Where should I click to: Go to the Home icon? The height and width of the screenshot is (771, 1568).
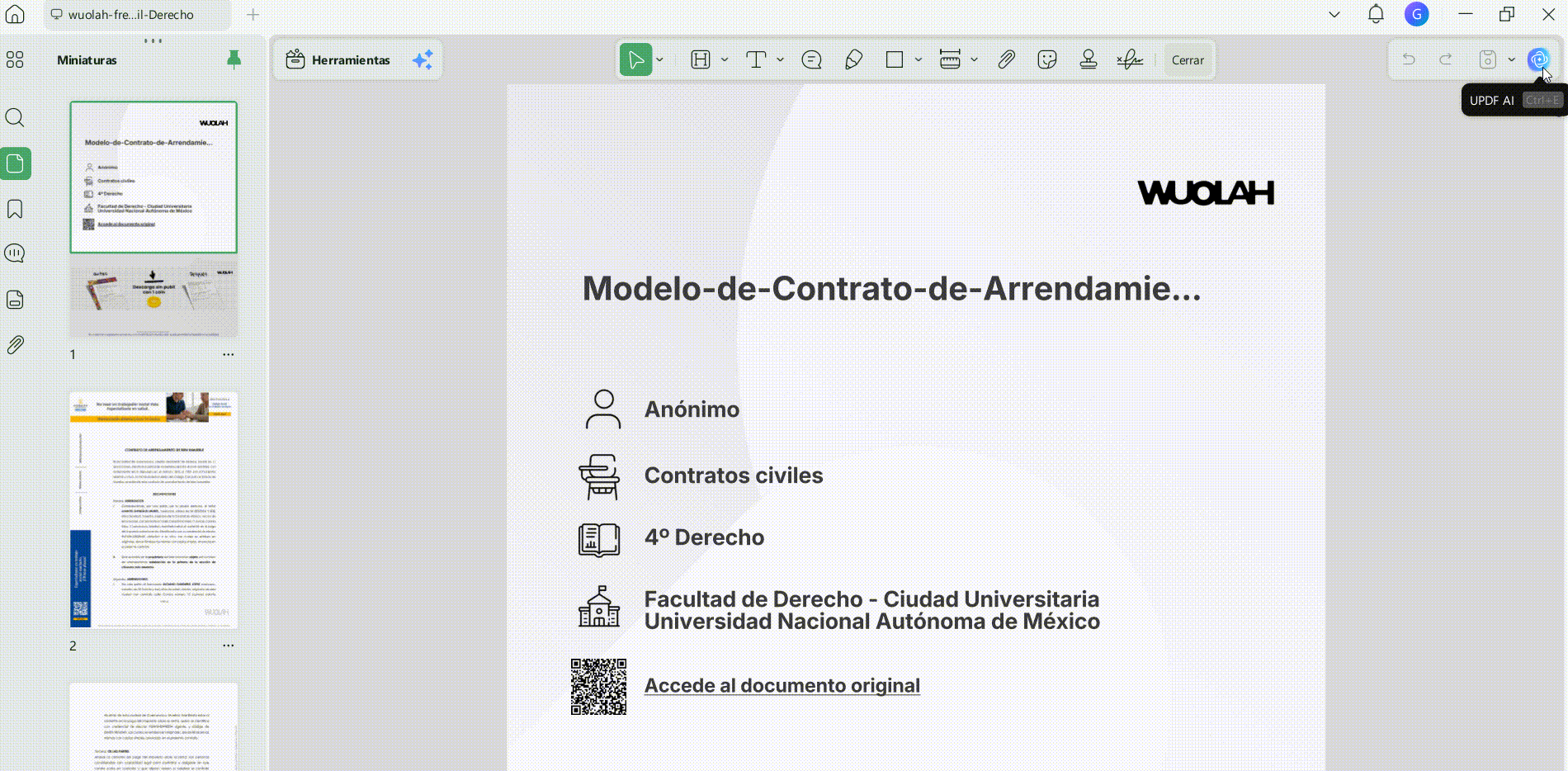tap(15, 14)
